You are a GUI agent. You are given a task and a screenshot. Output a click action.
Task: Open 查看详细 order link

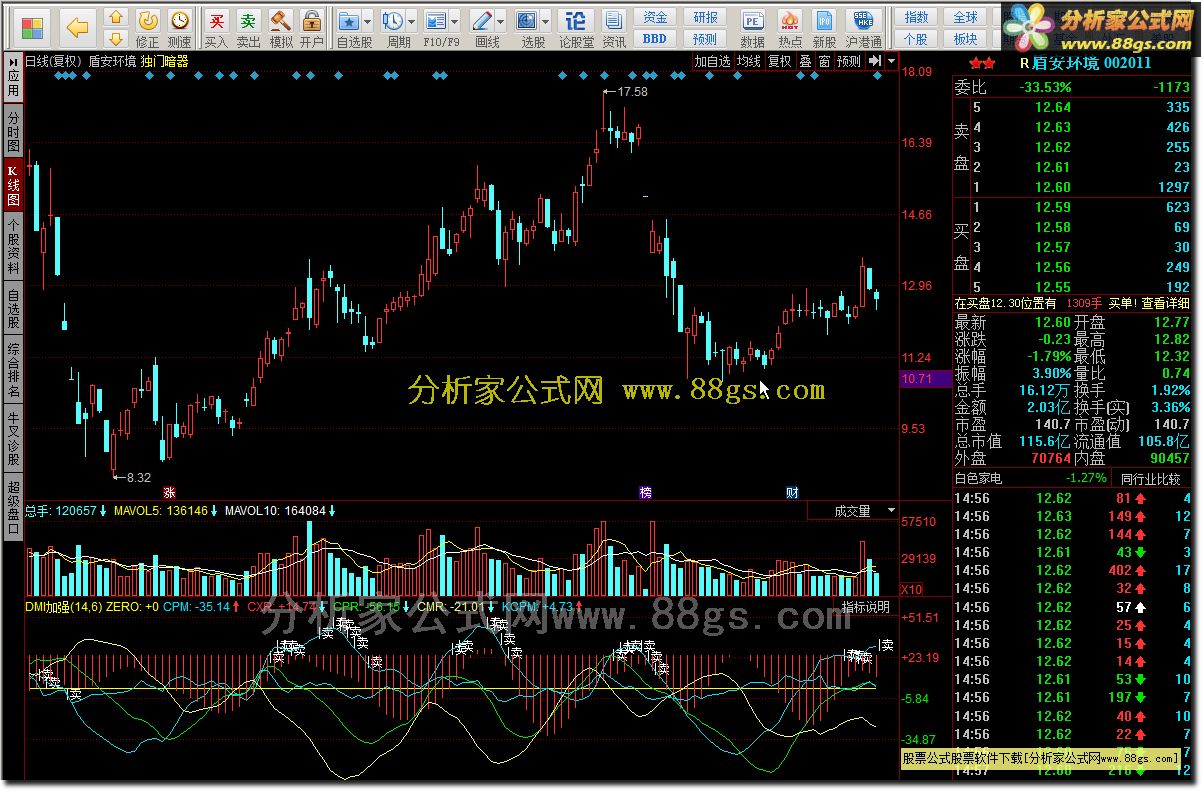tap(1165, 303)
